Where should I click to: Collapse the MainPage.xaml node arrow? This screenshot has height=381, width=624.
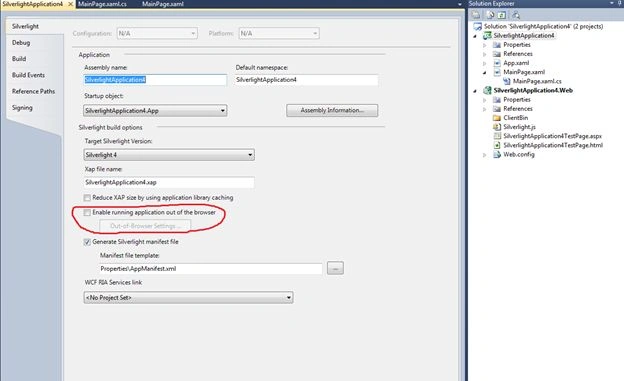click(x=485, y=72)
